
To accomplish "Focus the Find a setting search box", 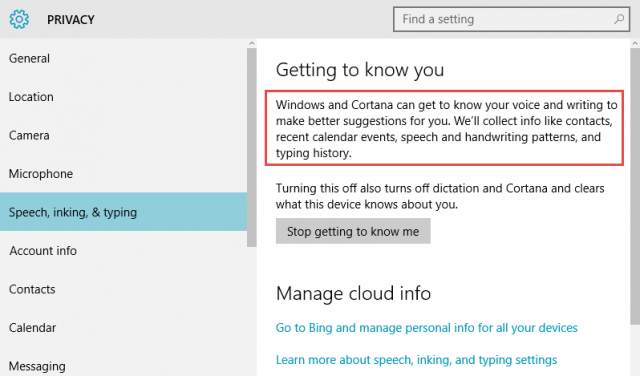I will [511, 19].
